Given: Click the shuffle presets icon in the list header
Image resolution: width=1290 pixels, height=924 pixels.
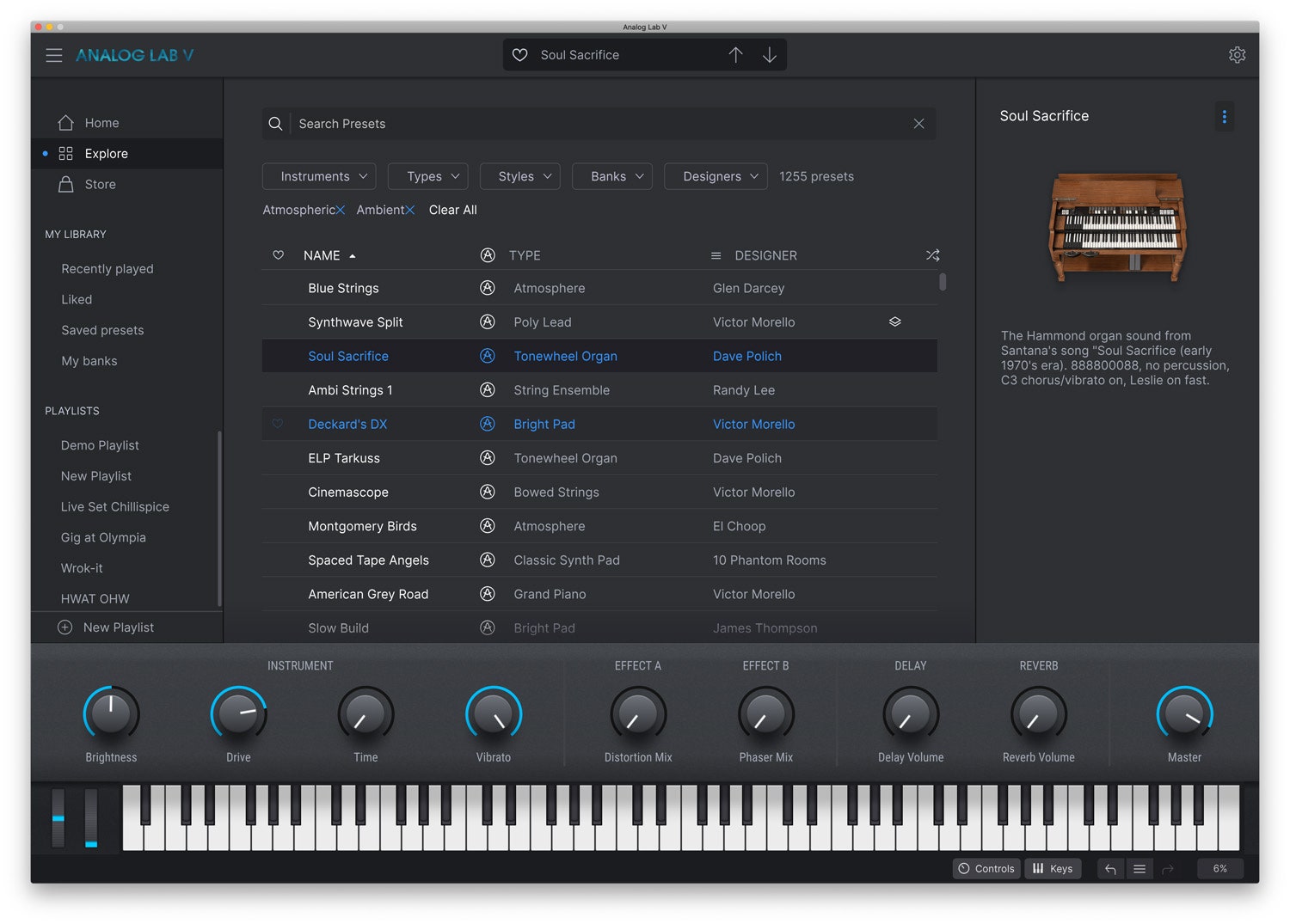Looking at the screenshot, I should pos(932,254).
